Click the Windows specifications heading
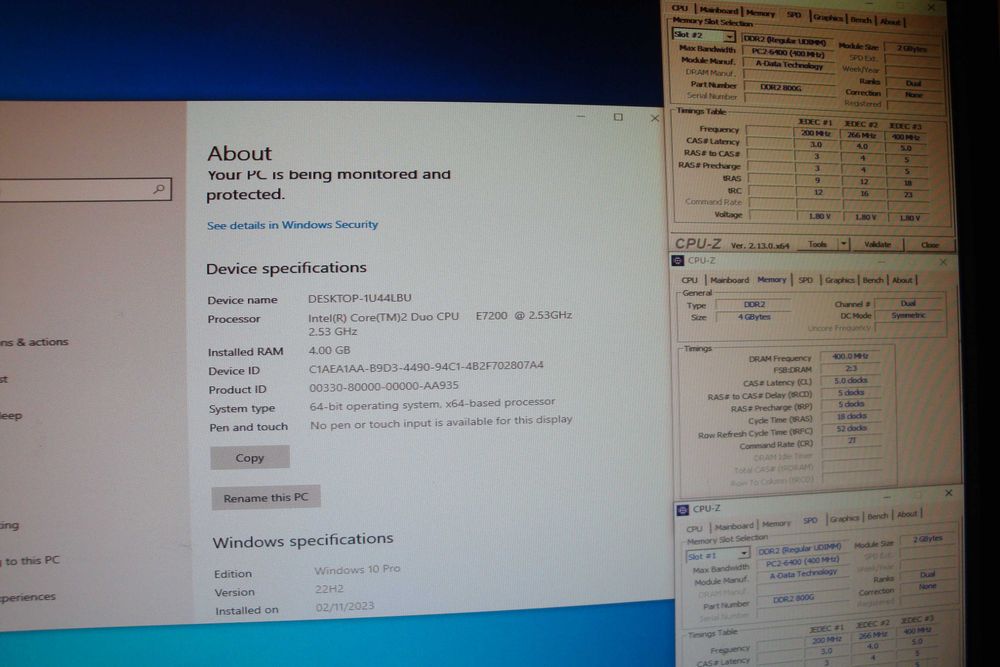Screen dimensions: 1000x667 coord(303,541)
